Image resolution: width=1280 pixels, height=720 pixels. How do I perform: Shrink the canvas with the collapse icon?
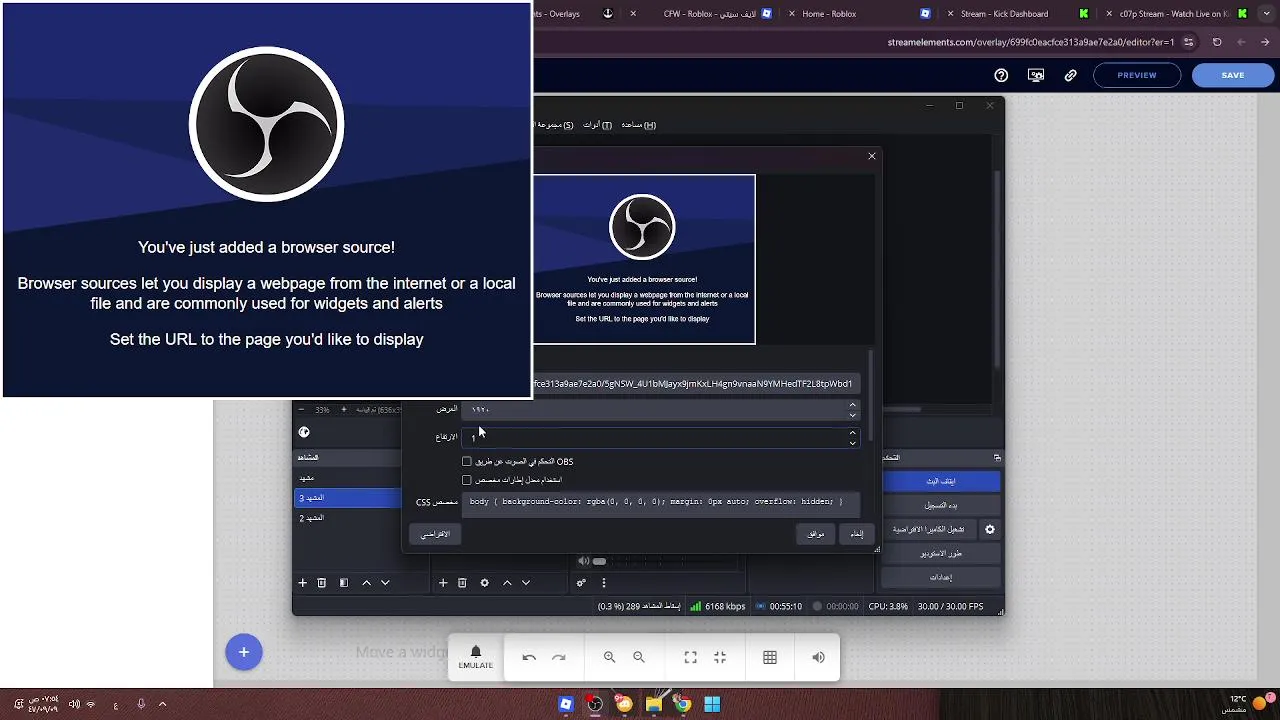(720, 657)
